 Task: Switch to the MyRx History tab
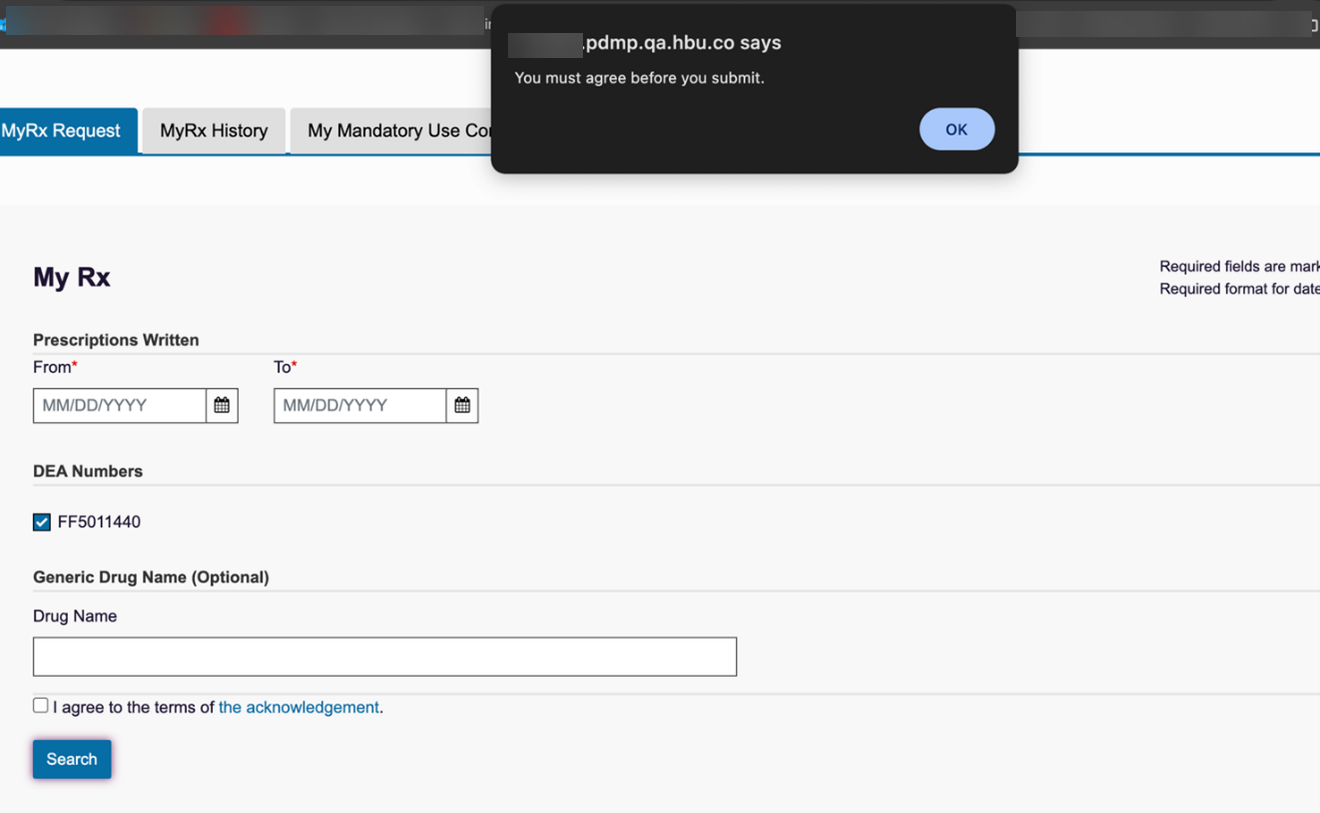click(213, 130)
